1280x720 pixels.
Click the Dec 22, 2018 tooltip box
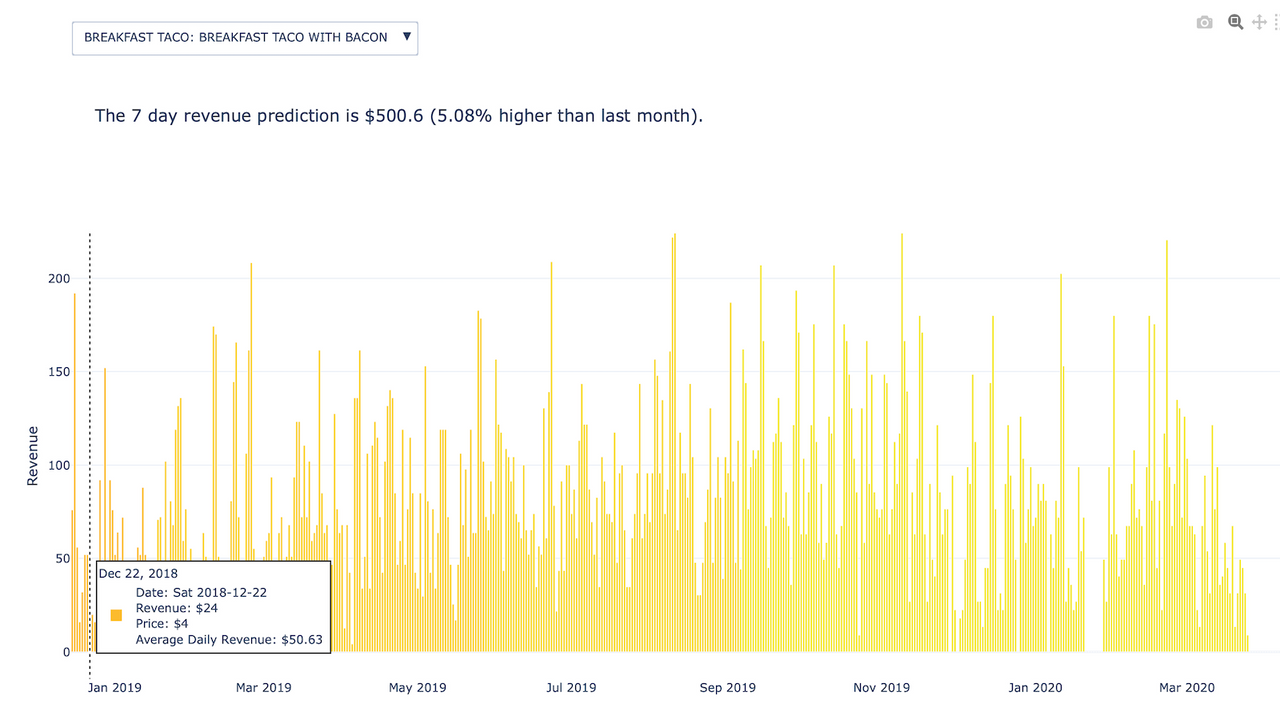click(x=213, y=605)
